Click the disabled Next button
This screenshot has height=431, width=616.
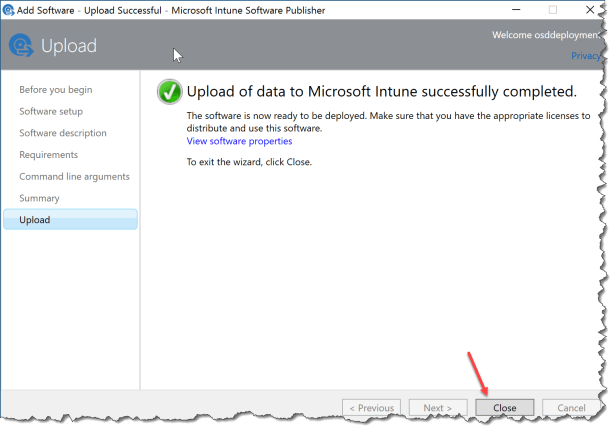[x=438, y=407]
